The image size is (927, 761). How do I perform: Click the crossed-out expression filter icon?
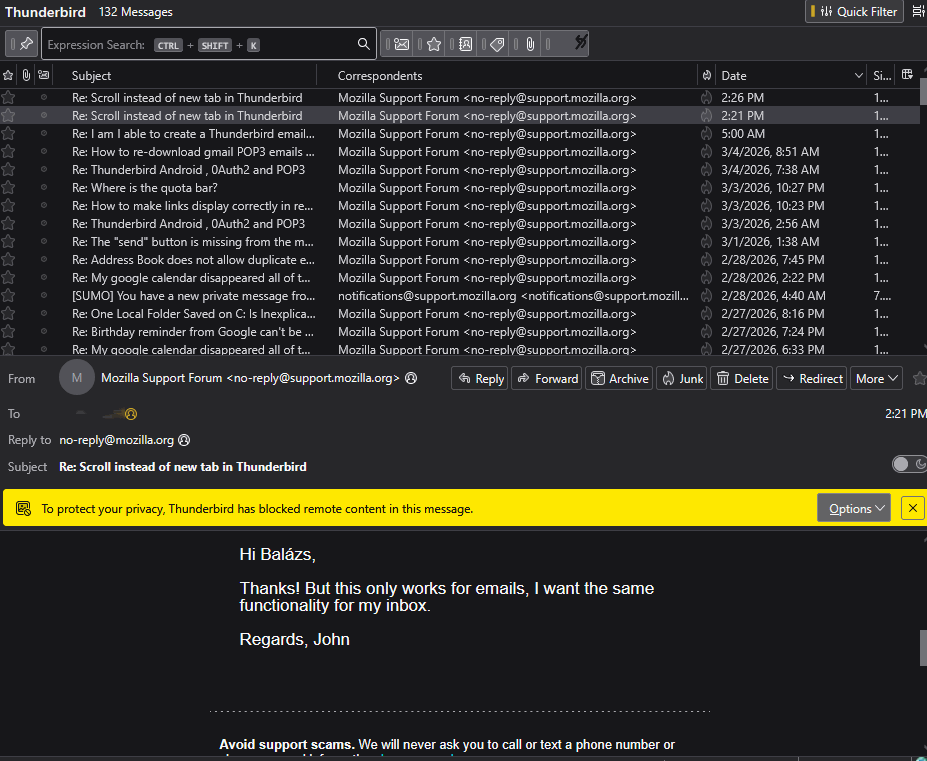tap(581, 43)
